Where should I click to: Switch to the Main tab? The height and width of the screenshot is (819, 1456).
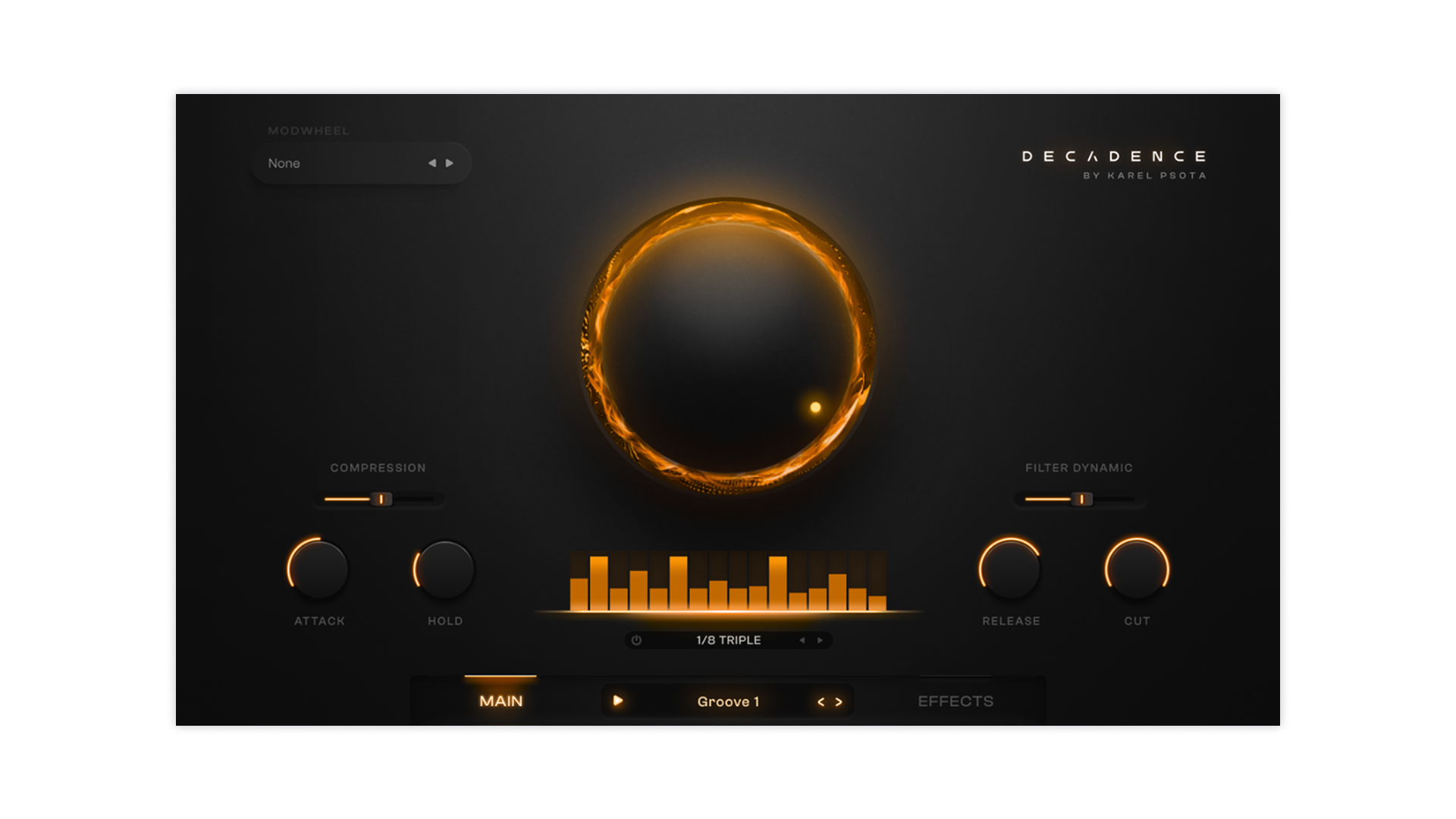tap(500, 701)
